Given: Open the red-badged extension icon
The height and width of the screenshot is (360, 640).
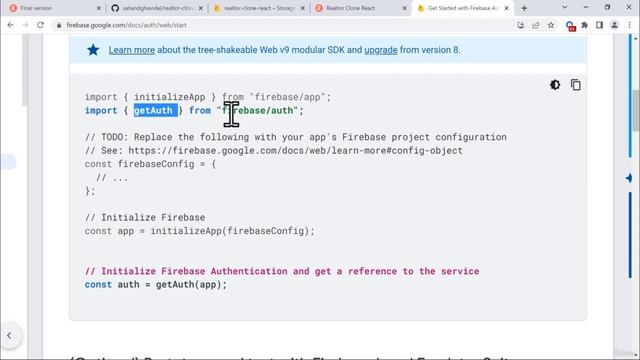Looking at the screenshot, I should 570,26.
